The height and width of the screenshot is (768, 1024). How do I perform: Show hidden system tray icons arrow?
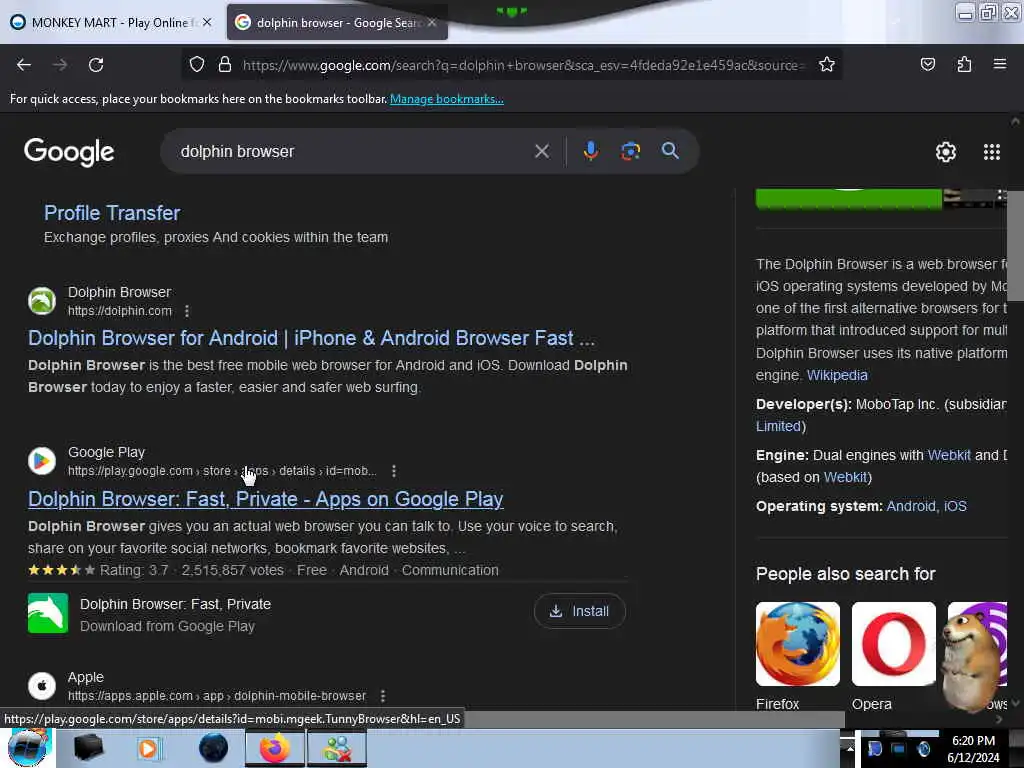[x=850, y=748]
